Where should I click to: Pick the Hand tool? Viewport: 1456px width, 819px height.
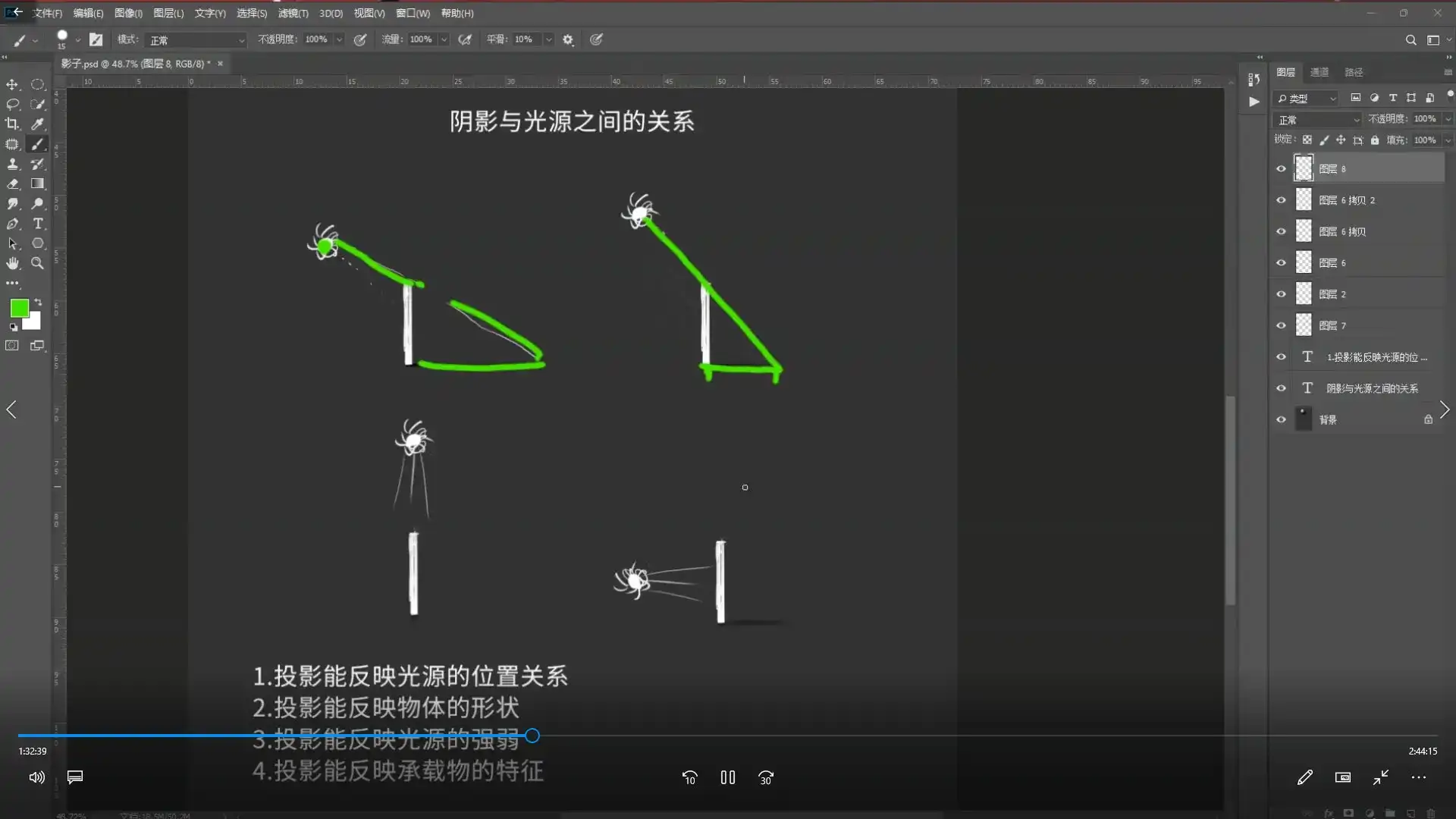13,263
